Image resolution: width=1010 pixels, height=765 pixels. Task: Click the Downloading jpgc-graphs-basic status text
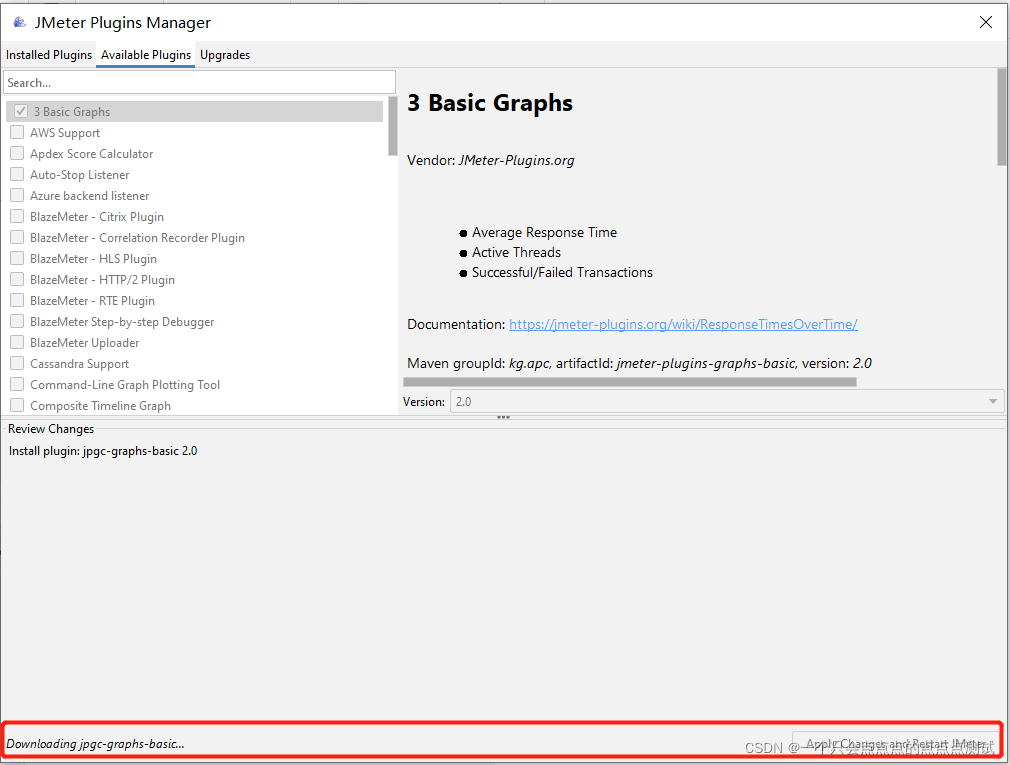click(x=95, y=744)
